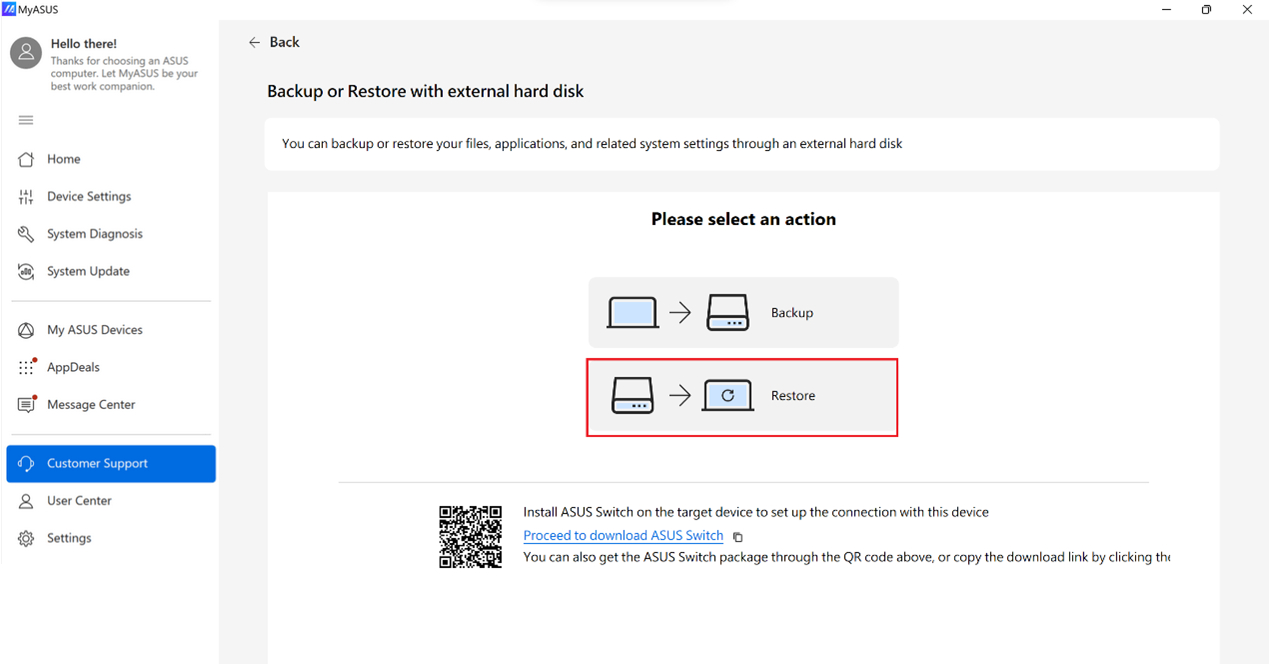Open Message Center icon
Screen dimensions: 1269x664
(x=27, y=405)
